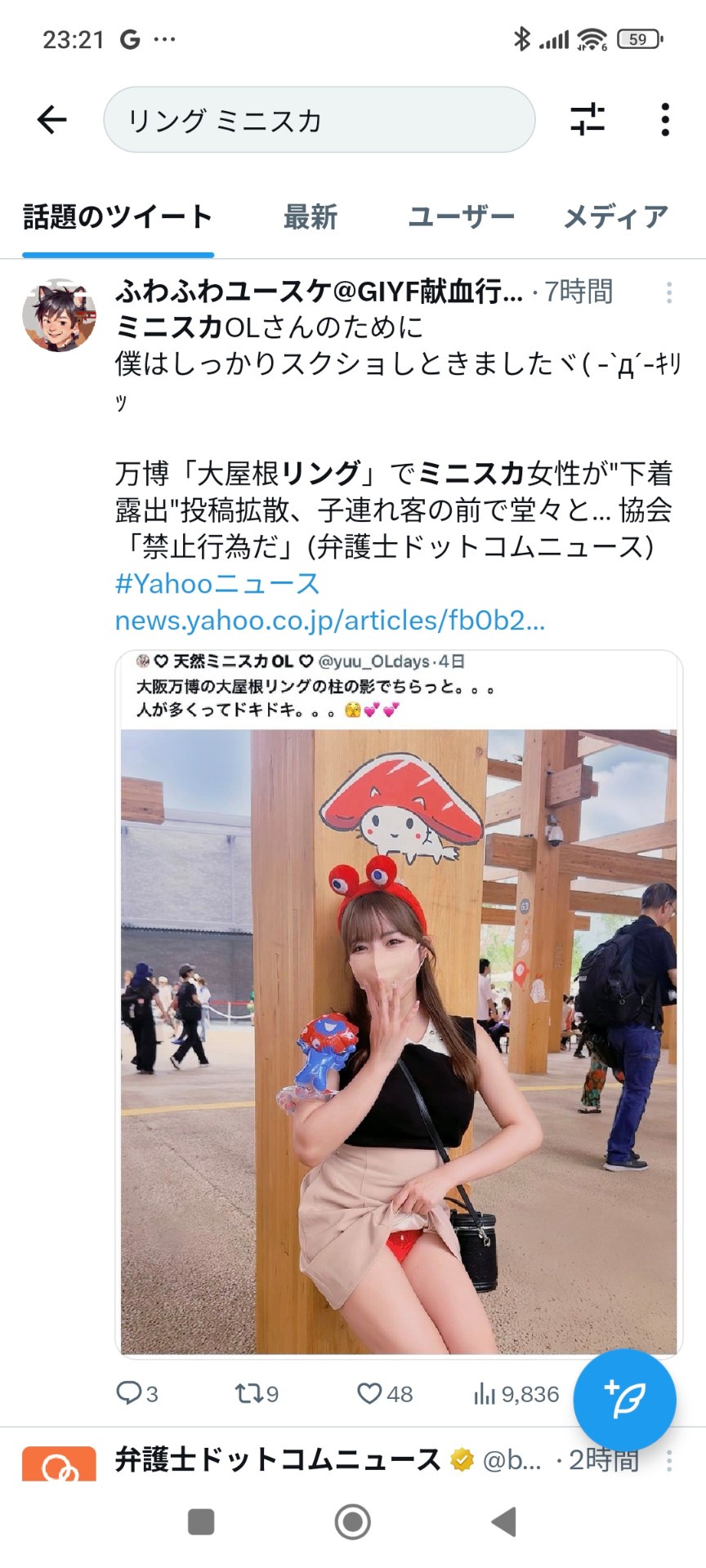The width and height of the screenshot is (706, 1568).
Task: Switch to the 最新 tab
Action: click(311, 217)
